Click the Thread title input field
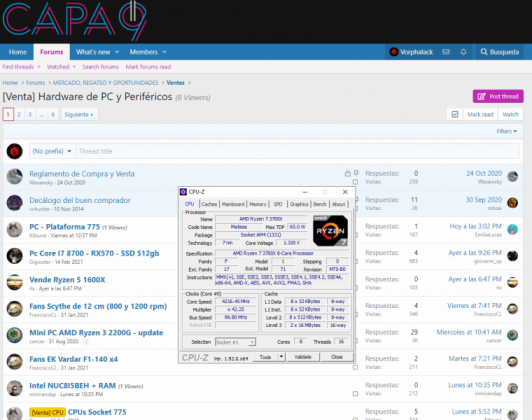The height and width of the screenshot is (420, 532). point(297,151)
